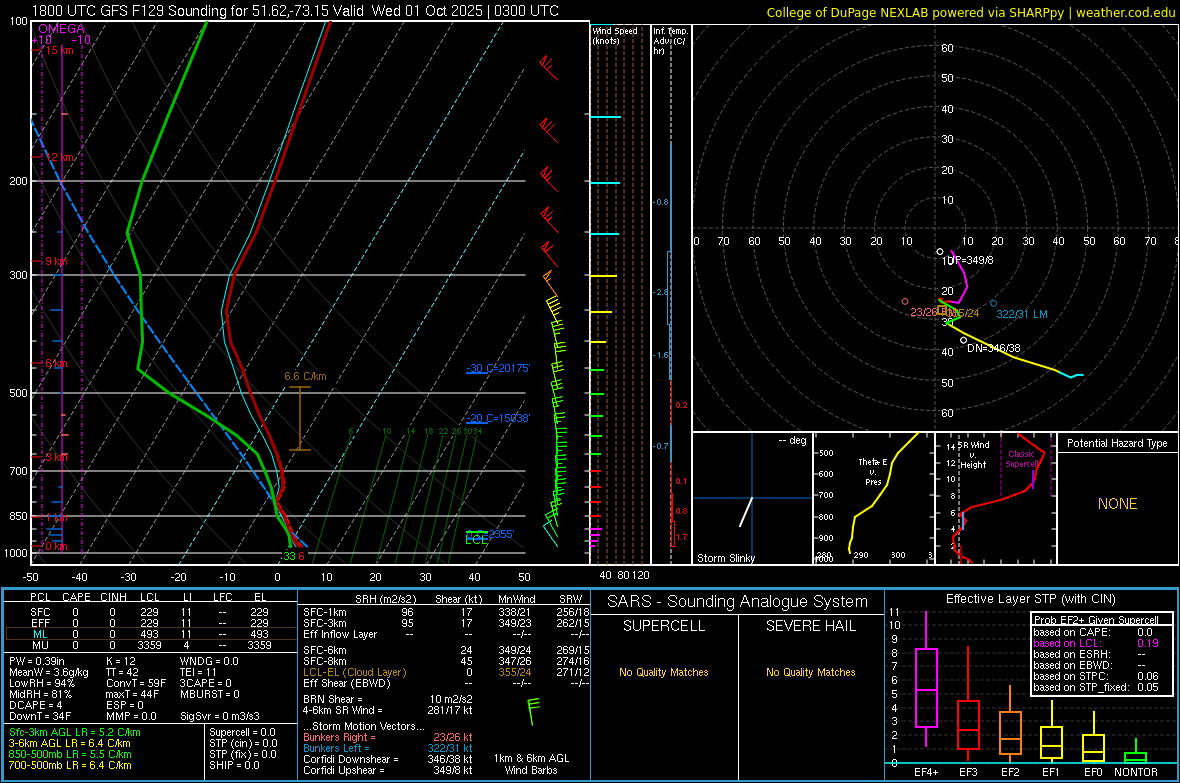1180x783 pixels.
Task: Click the red 'Bunkers Right =' row
Action: click(388, 737)
